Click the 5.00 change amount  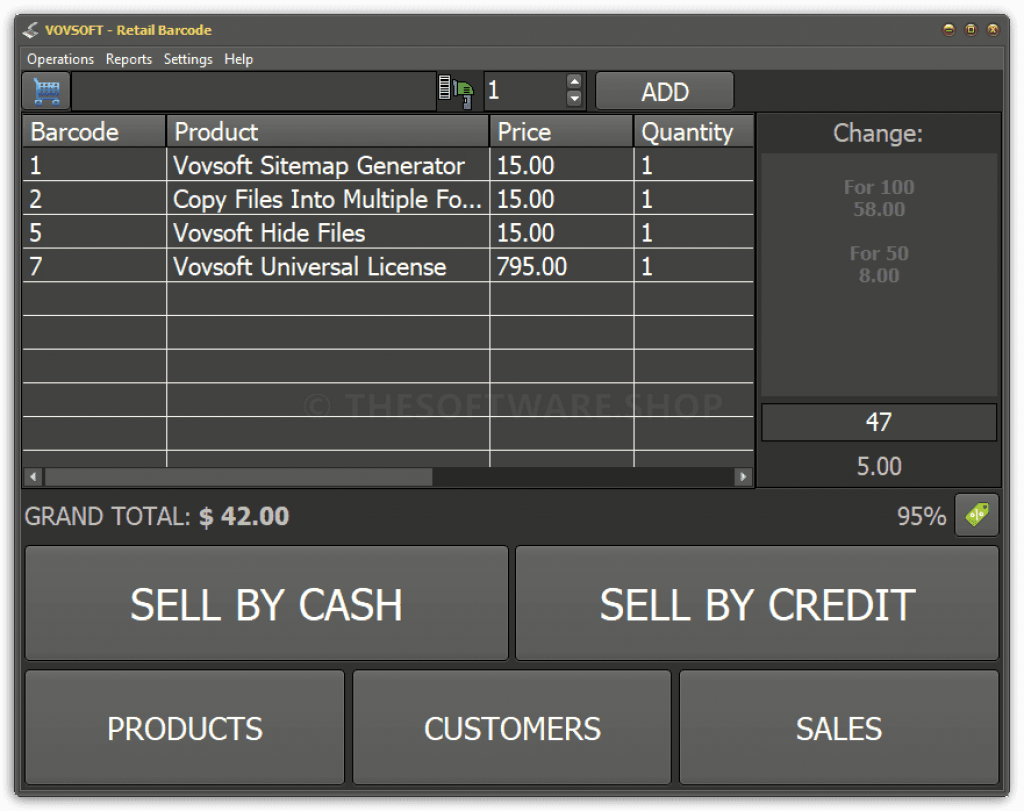pos(879,466)
